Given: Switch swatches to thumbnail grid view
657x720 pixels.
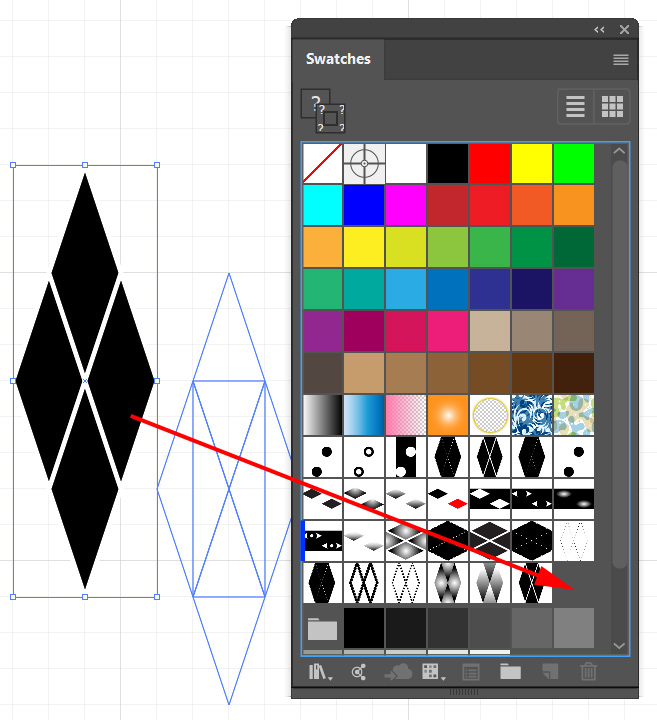Looking at the screenshot, I should pyautogui.click(x=612, y=106).
